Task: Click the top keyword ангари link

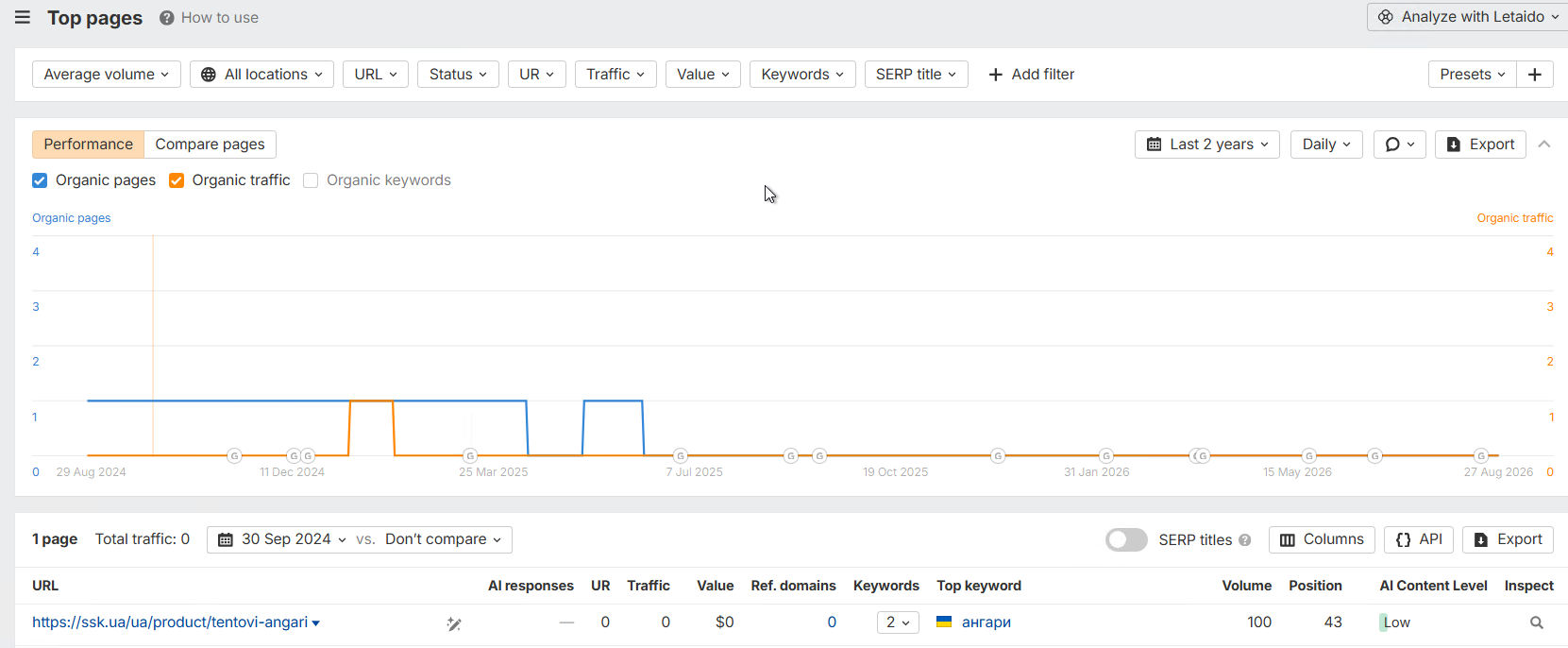Action: coord(986,622)
